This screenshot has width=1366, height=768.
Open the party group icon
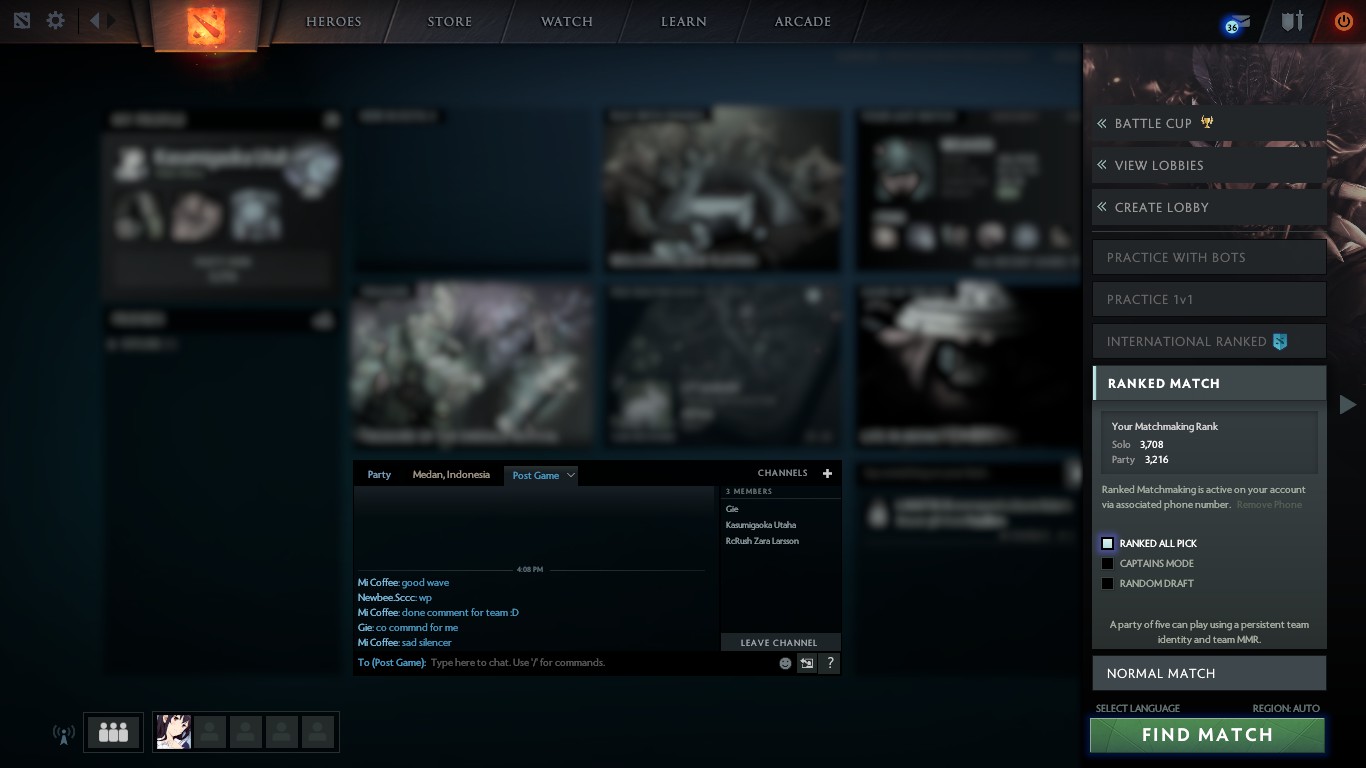click(114, 732)
